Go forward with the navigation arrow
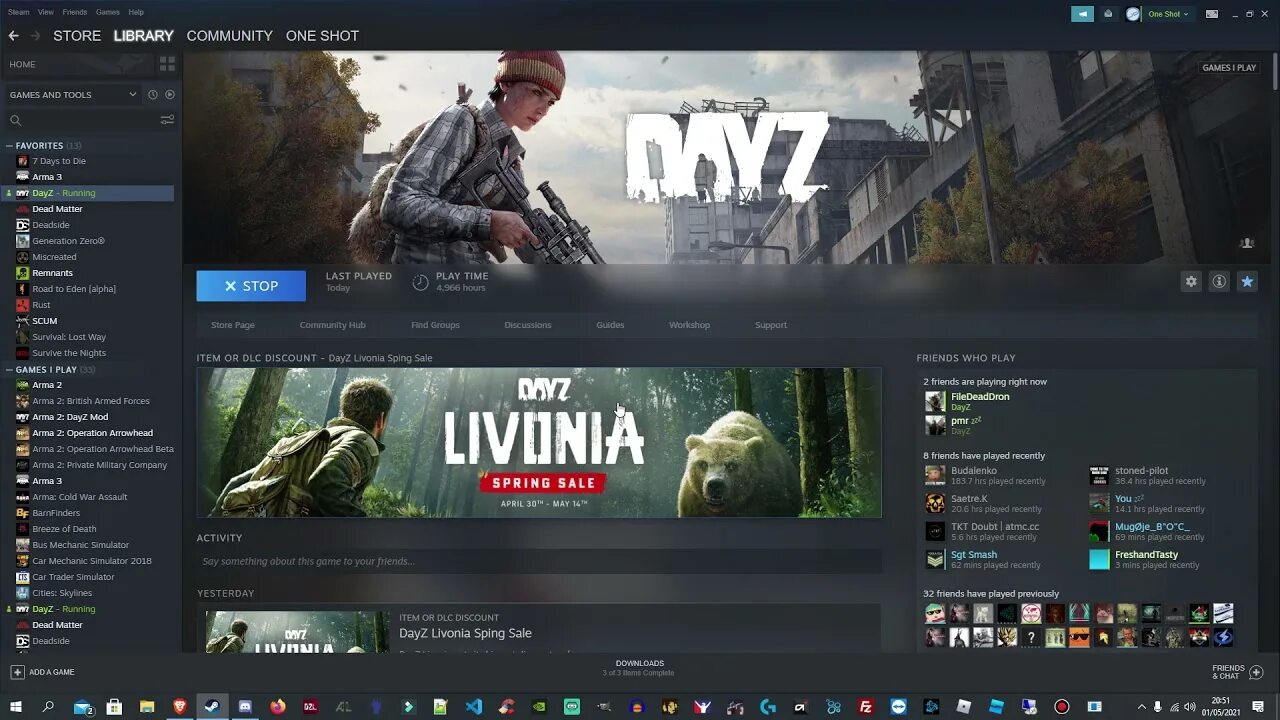 click(x=35, y=36)
